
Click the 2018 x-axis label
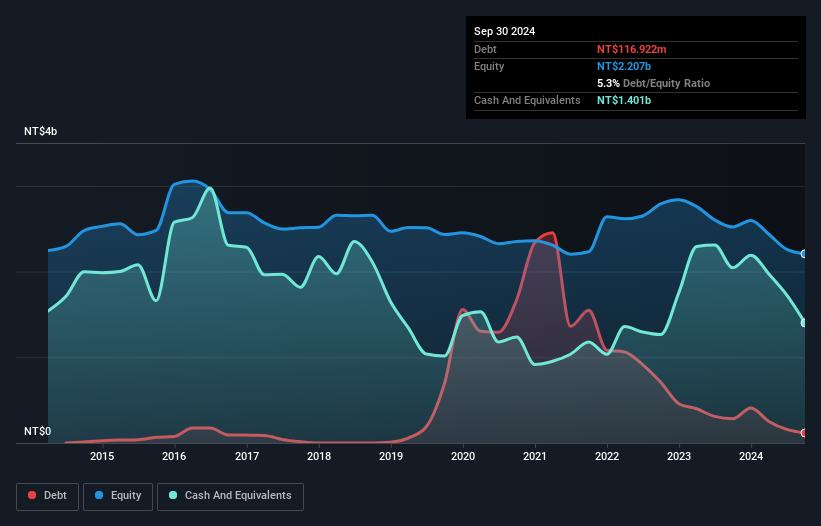(319, 456)
